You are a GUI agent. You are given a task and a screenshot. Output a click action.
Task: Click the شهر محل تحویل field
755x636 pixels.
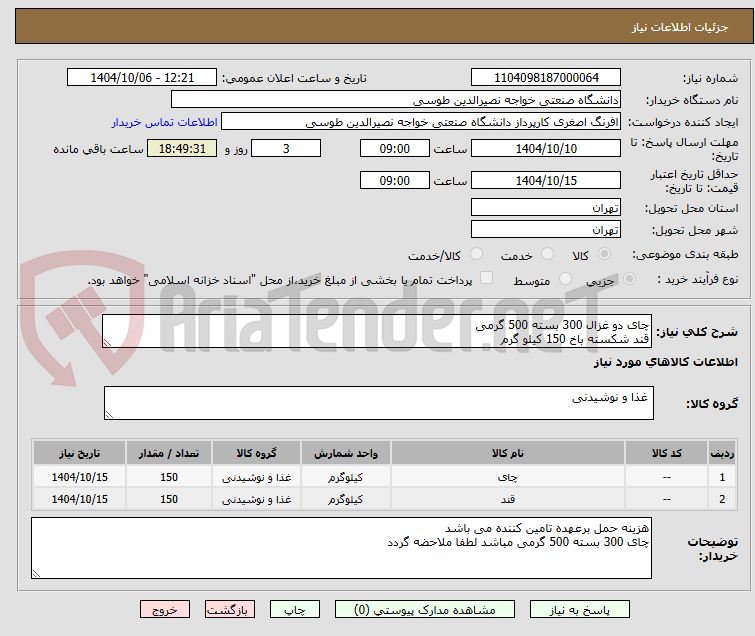(546, 229)
